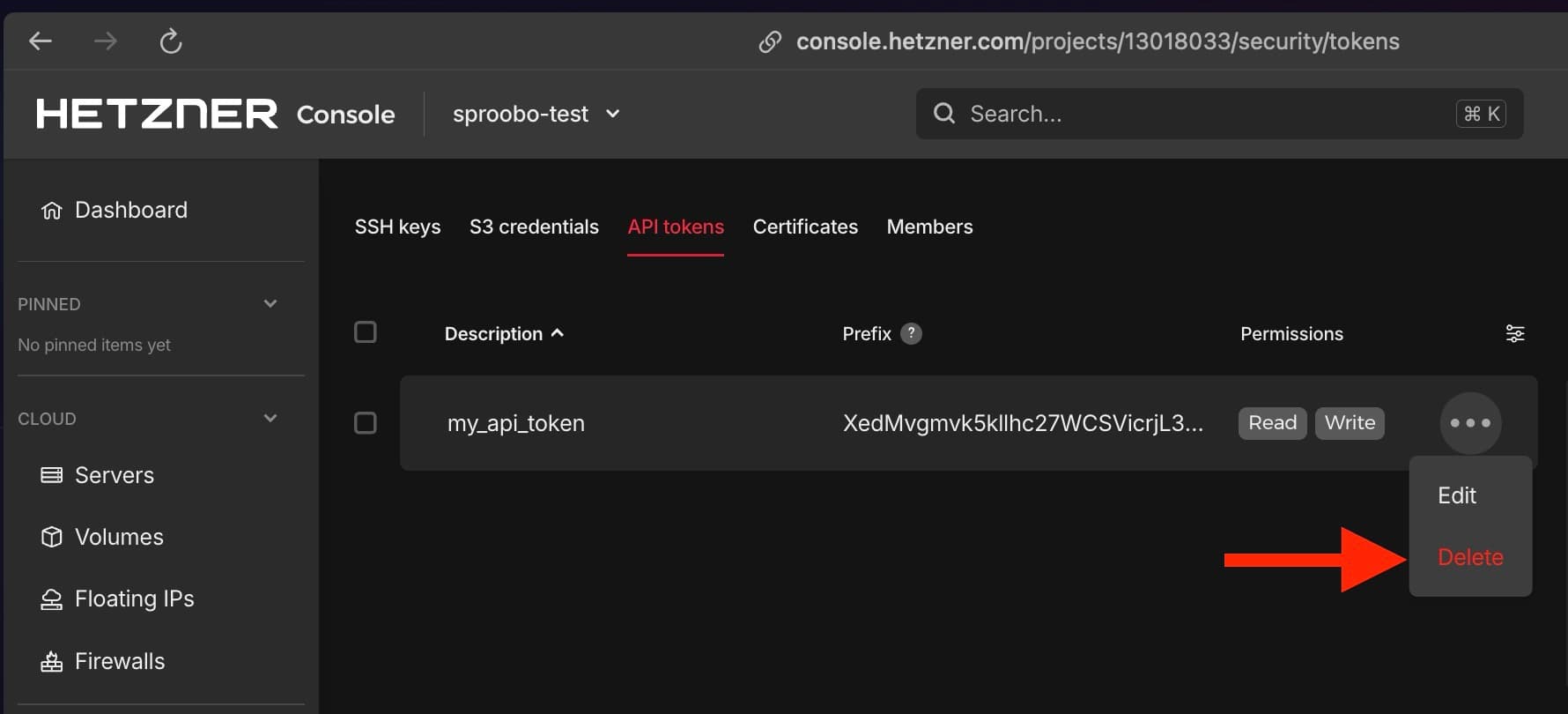Click the Console header text
The height and width of the screenshot is (714, 1568).
tap(345, 115)
